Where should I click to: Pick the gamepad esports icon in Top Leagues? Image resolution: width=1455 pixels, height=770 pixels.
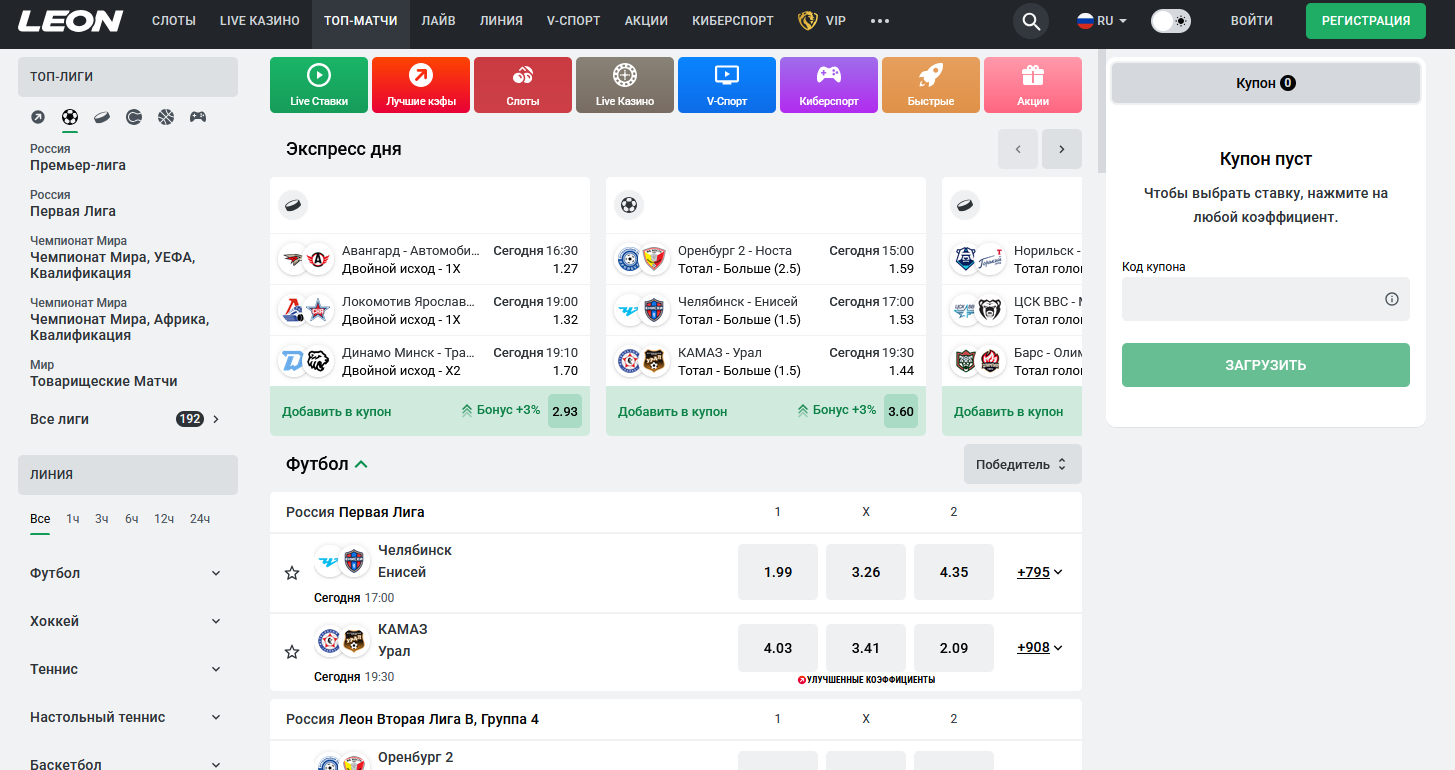pos(198,117)
